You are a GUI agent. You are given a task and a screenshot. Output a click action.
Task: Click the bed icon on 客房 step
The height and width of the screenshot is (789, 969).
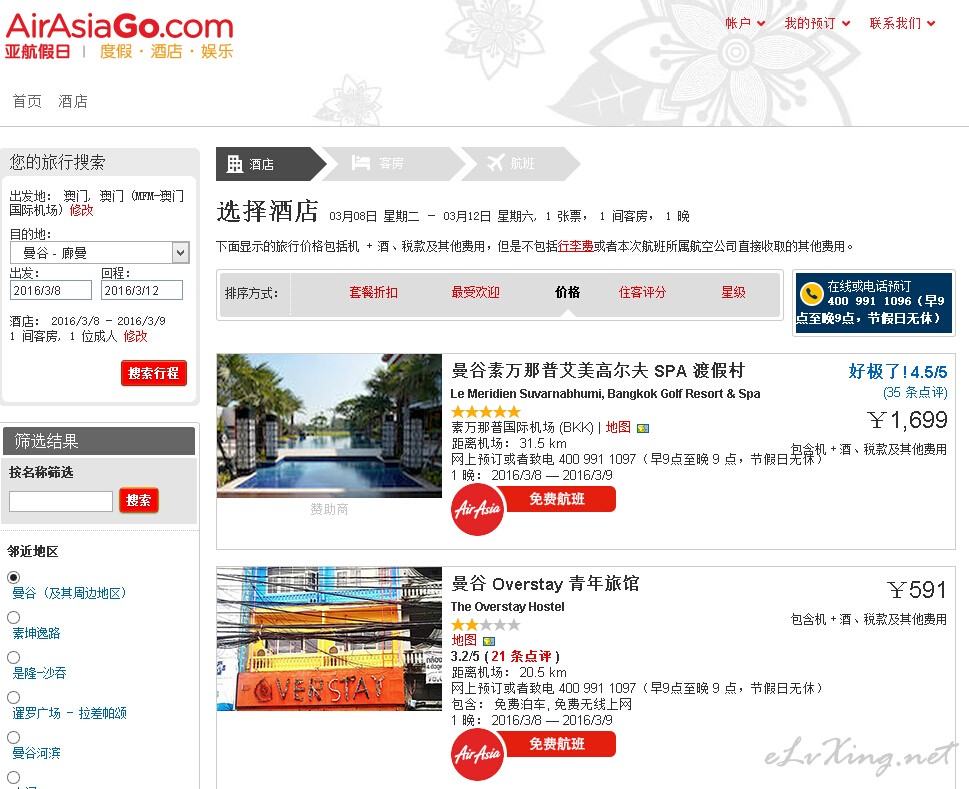(361, 162)
